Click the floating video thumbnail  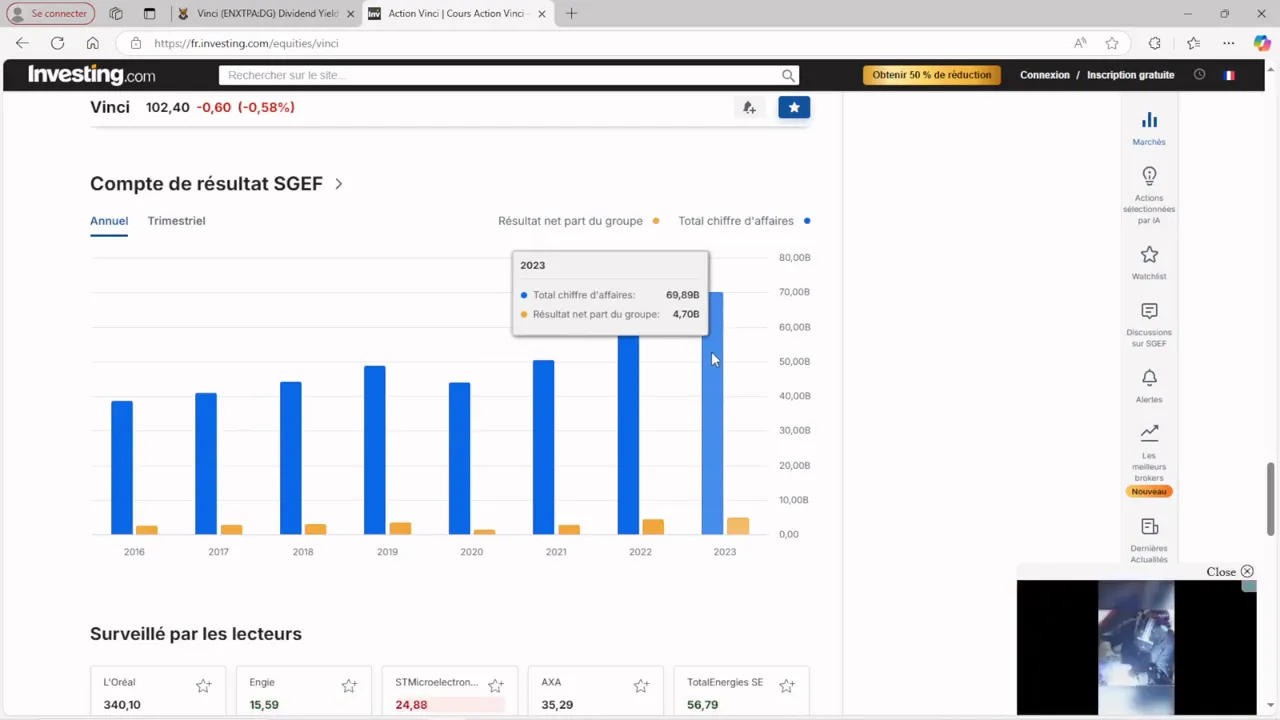[x=1136, y=647]
